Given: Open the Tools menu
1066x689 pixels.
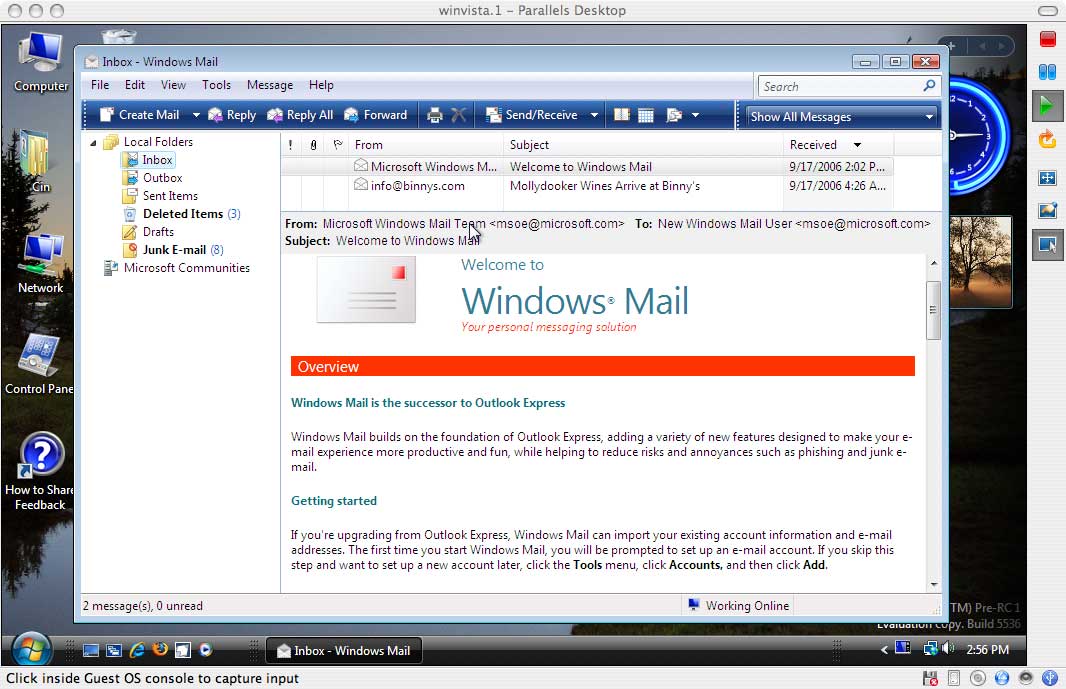Looking at the screenshot, I should coord(216,85).
